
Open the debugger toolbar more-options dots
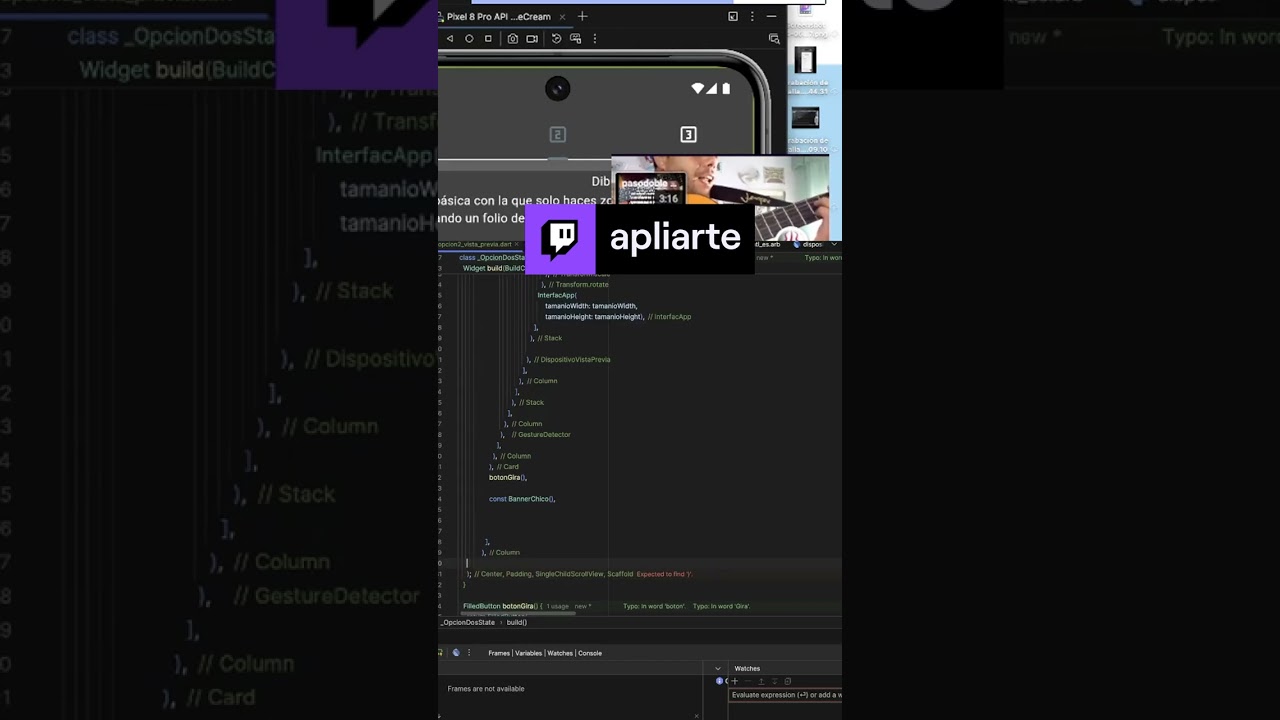point(469,653)
